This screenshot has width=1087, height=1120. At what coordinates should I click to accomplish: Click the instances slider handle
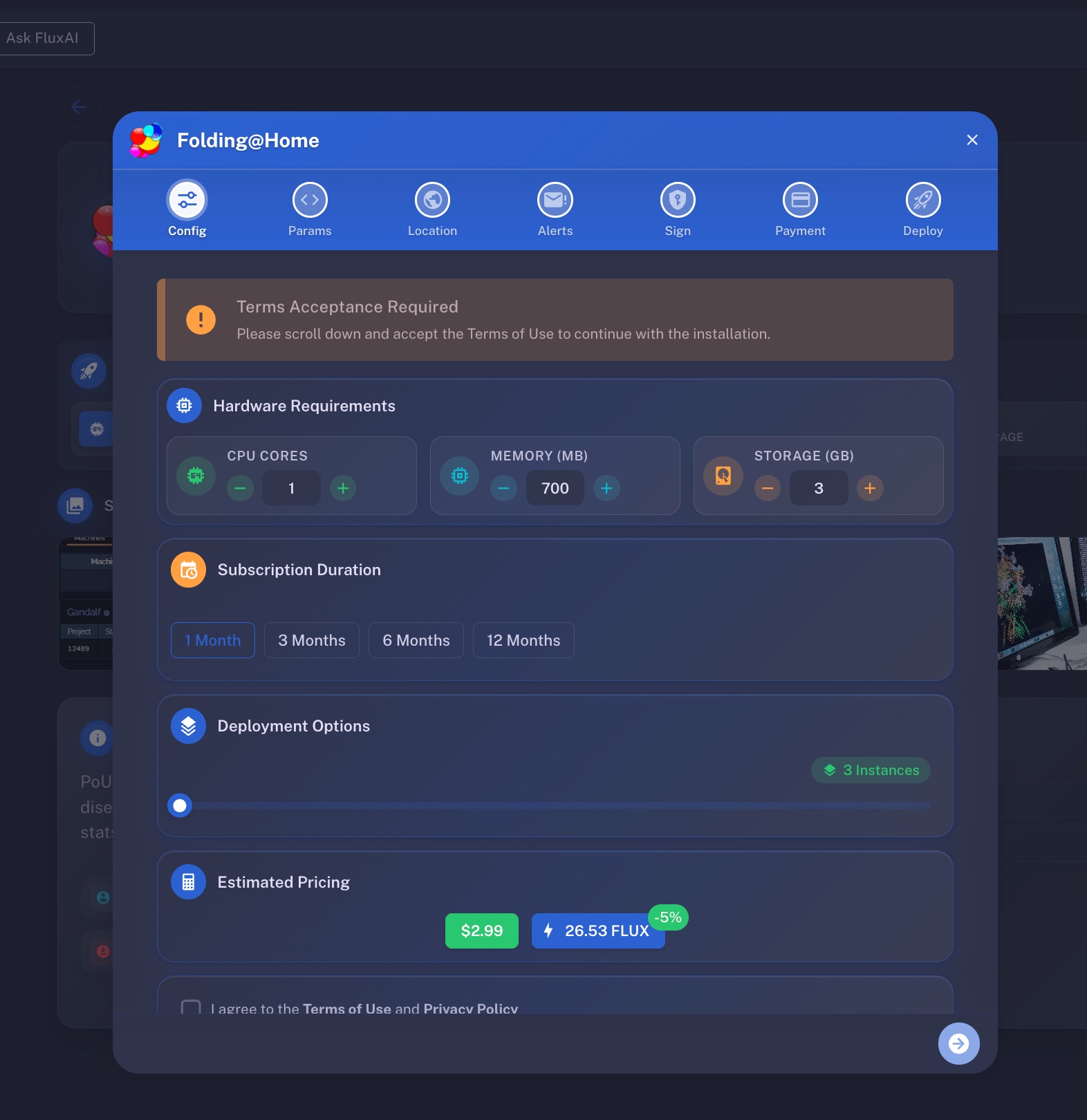tap(180, 805)
